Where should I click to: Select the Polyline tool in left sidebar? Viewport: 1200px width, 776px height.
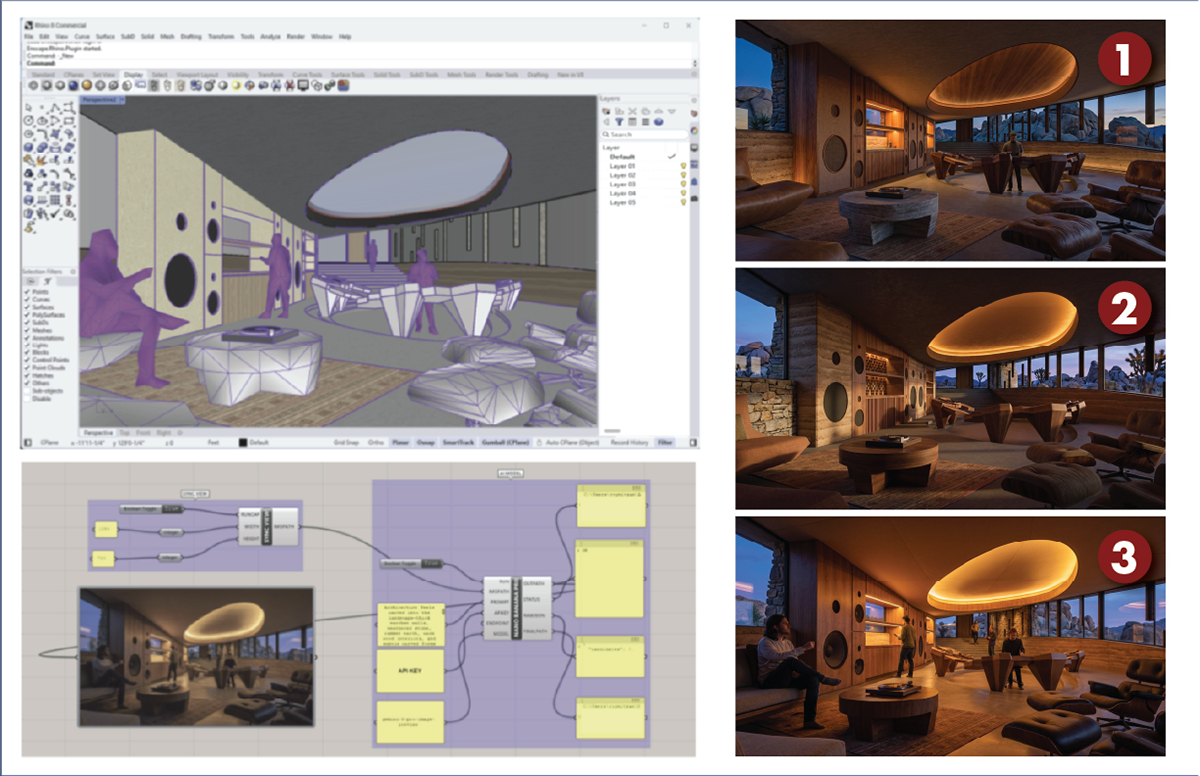tap(55, 108)
